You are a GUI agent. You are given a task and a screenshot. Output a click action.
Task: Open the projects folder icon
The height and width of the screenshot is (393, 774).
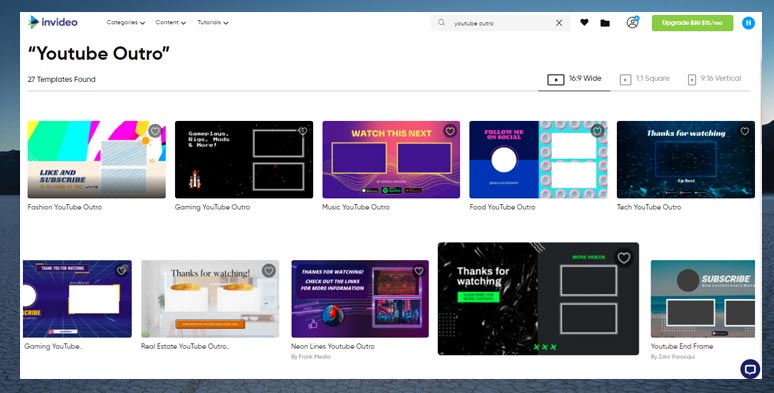pyautogui.click(x=605, y=23)
